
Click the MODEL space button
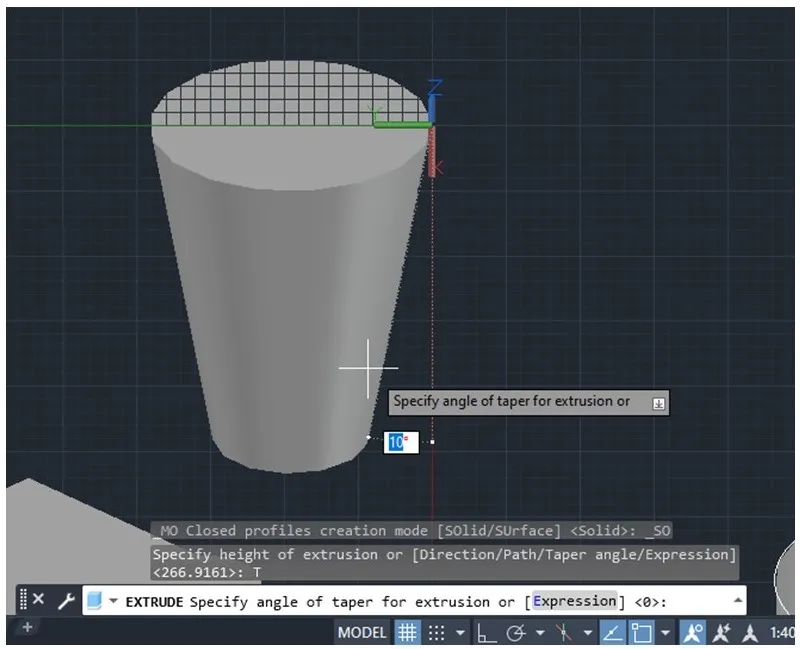(x=362, y=632)
